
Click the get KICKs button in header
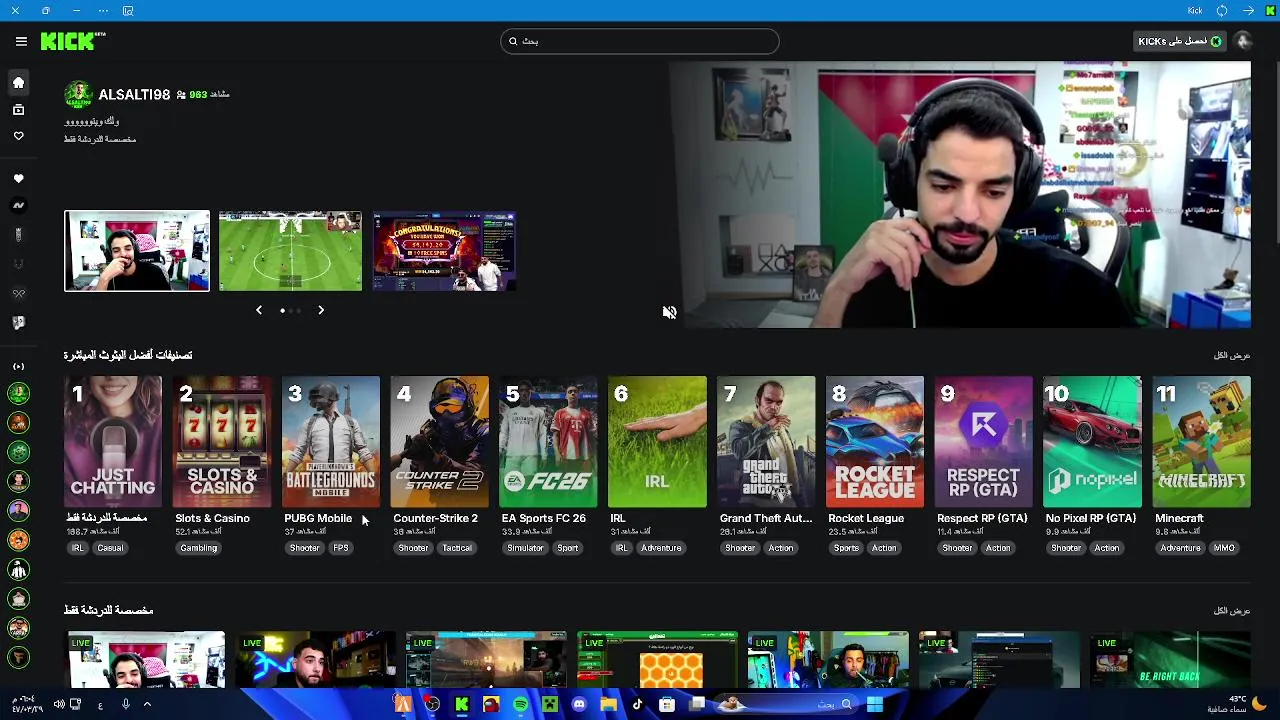click(x=1180, y=41)
